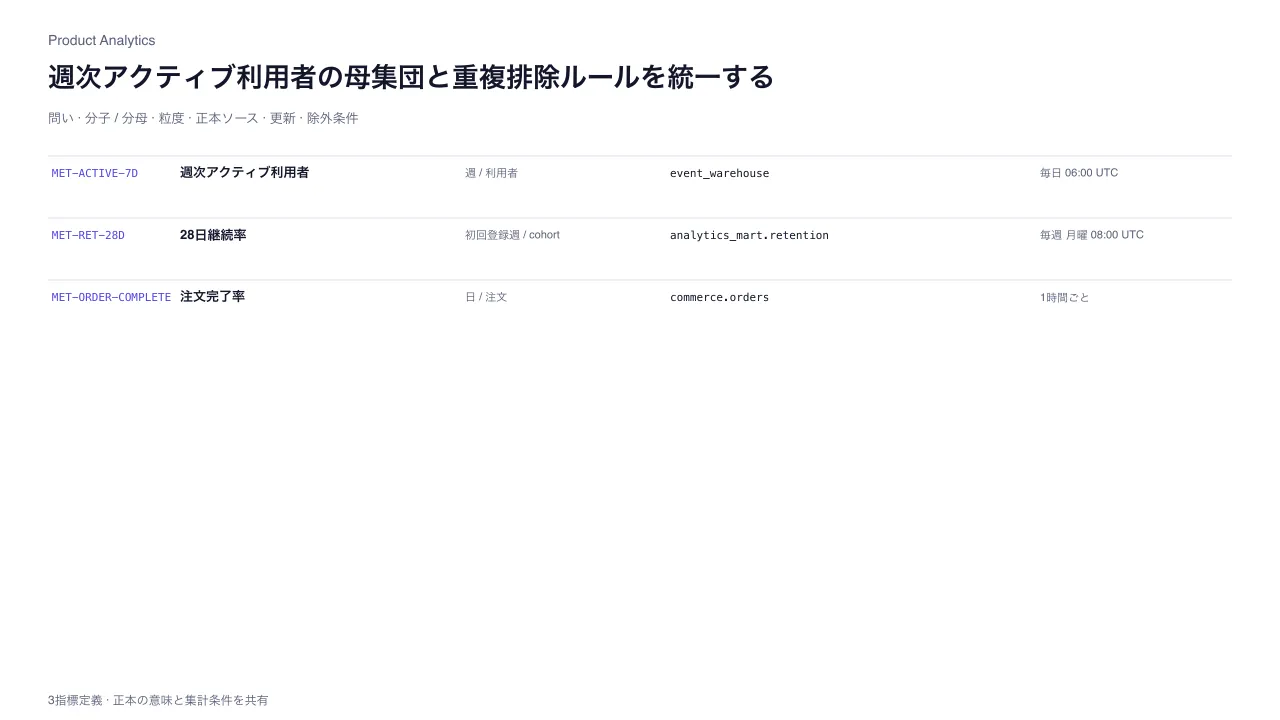Click the slide title about 週次アクティブ利用者
Screen dimensions: 1280x720
tap(411, 77)
